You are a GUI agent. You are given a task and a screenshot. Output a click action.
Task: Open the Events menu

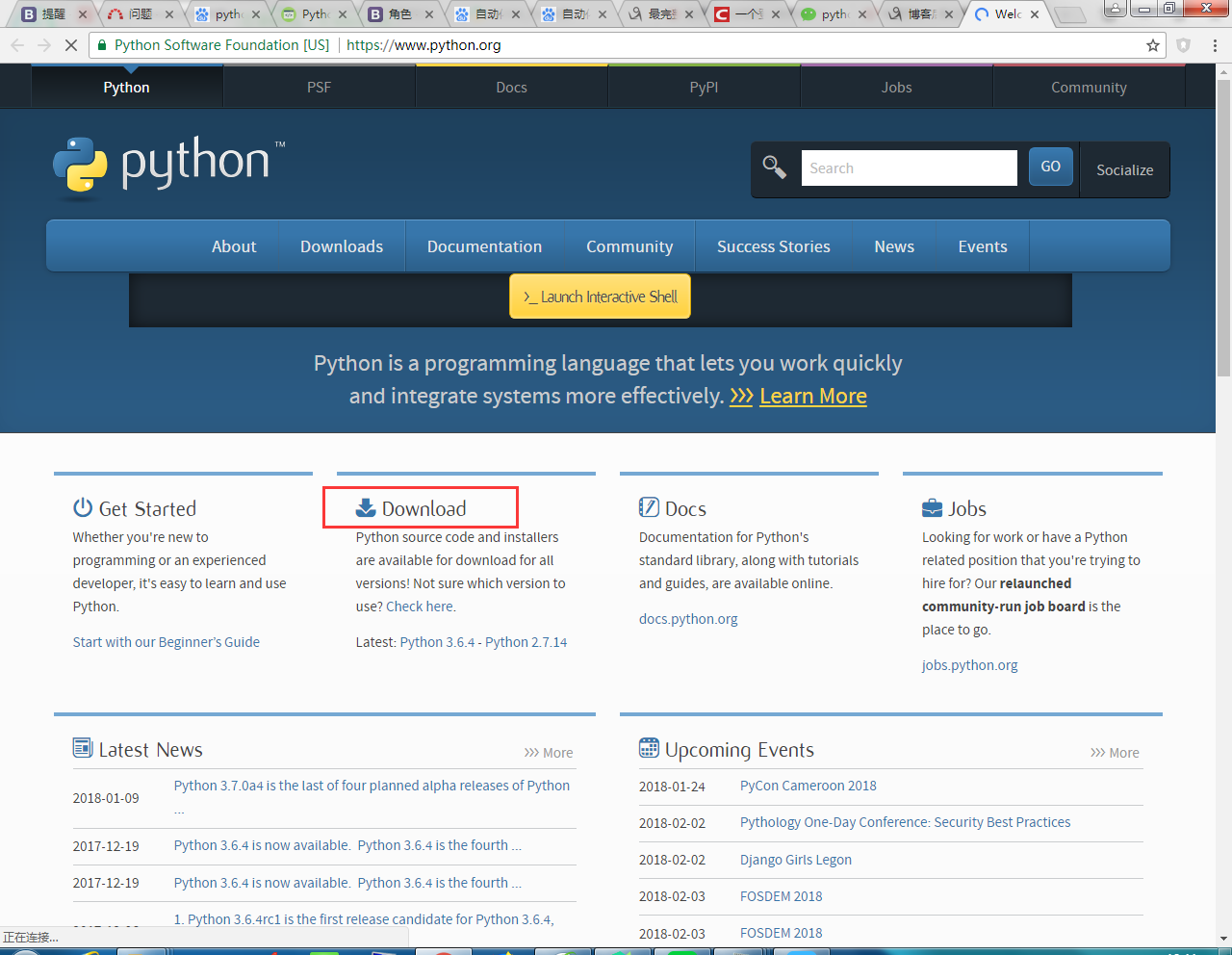pyautogui.click(x=983, y=246)
